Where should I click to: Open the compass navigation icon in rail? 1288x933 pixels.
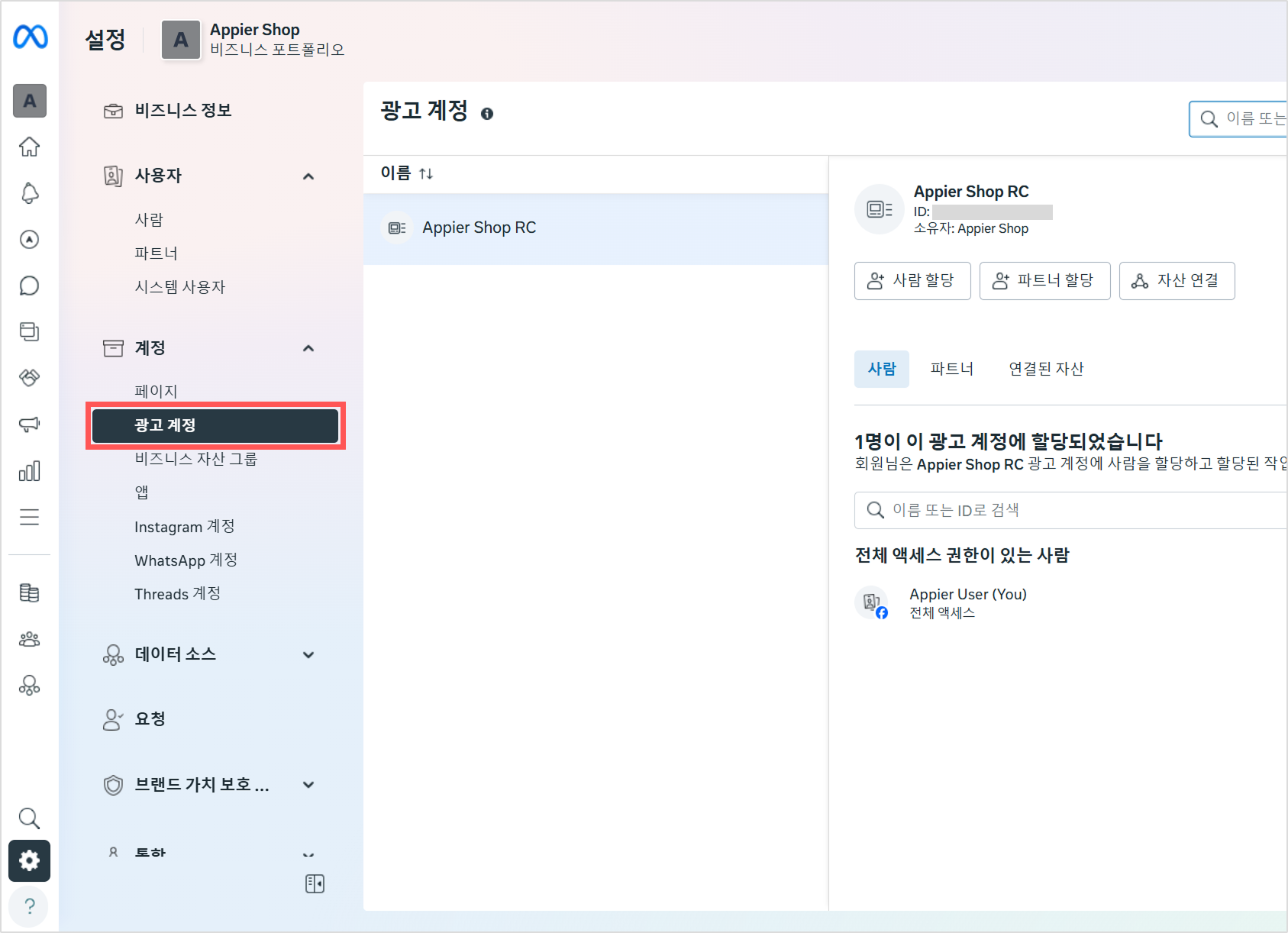pos(29,240)
